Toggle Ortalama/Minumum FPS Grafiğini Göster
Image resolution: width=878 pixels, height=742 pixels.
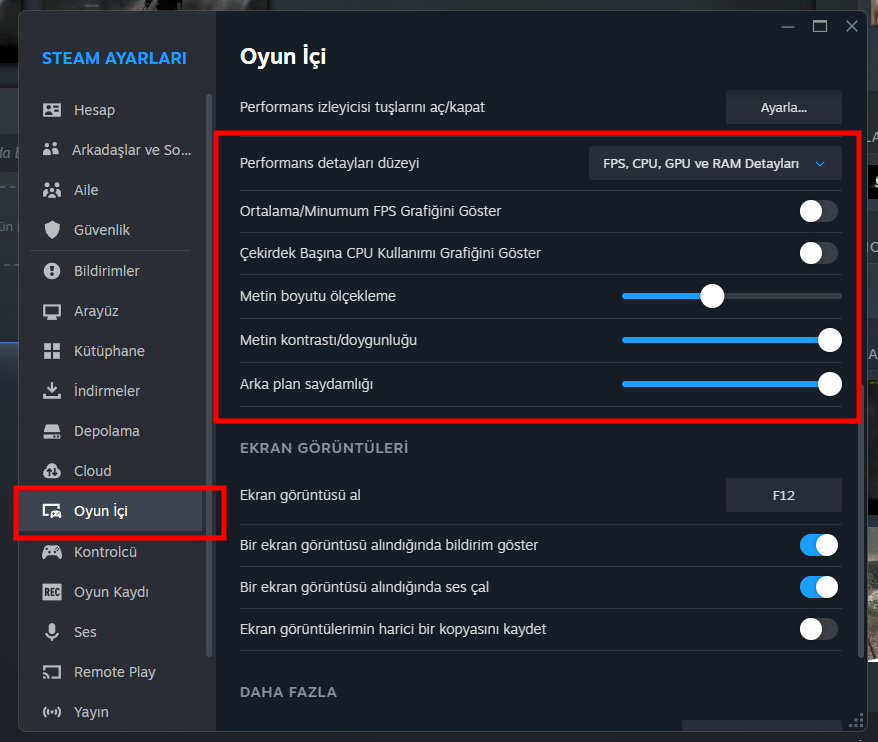pyautogui.click(x=819, y=211)
